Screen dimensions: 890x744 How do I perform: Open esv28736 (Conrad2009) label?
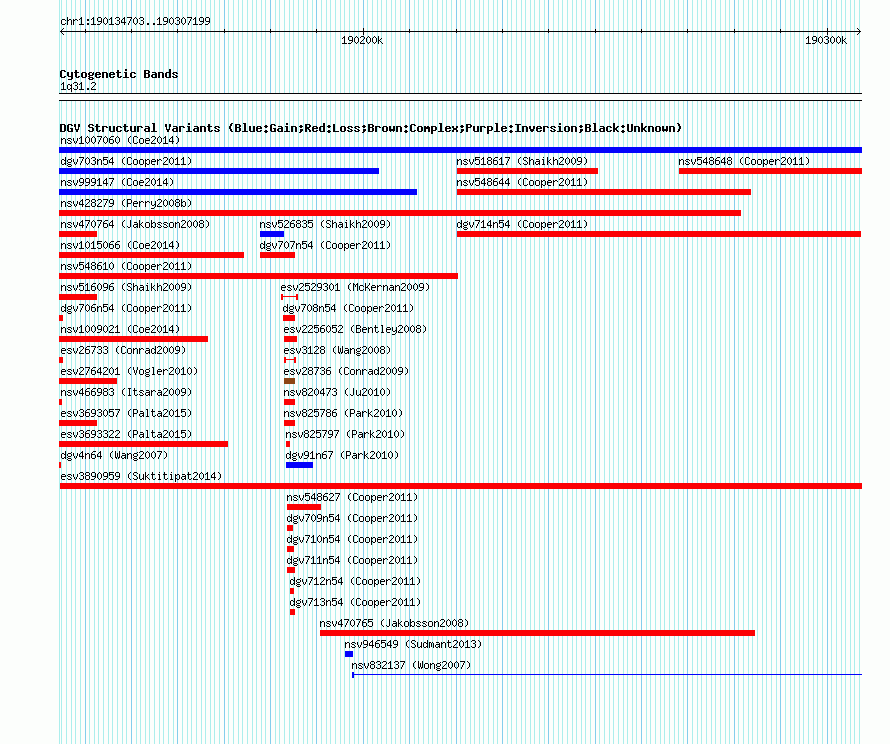click(x=346, y=371)
